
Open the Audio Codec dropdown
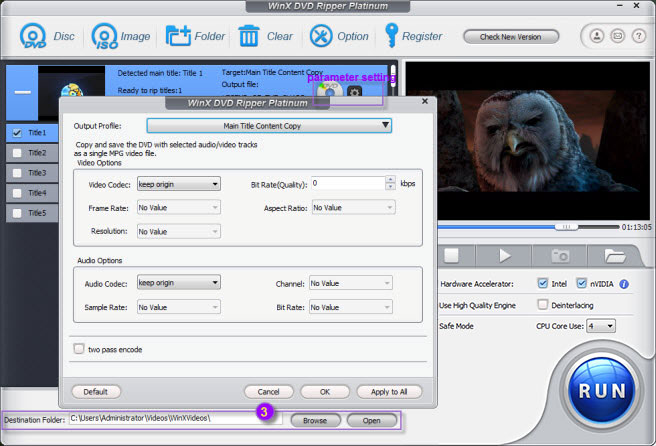179,283
